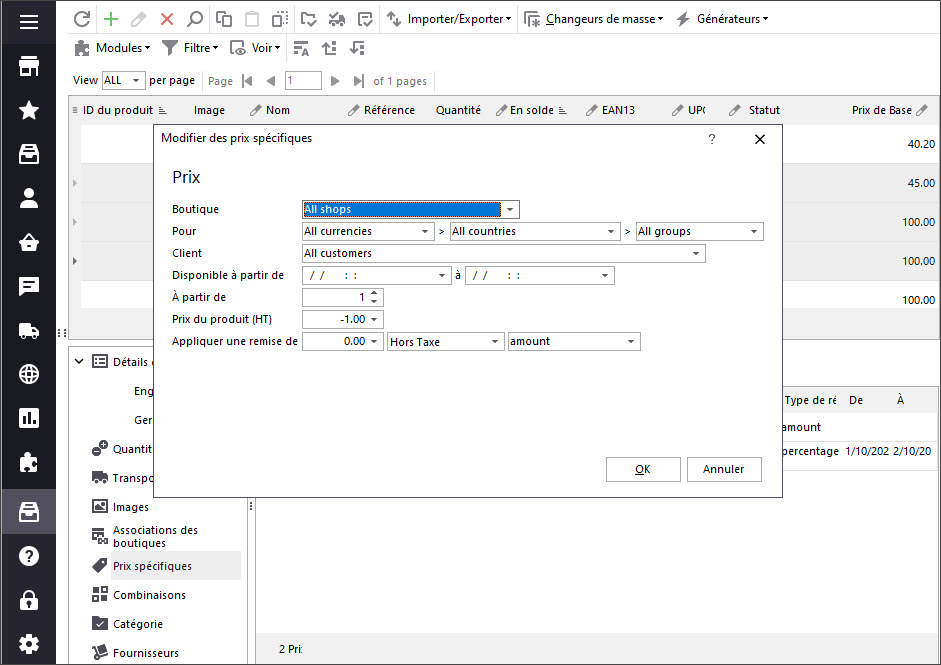The width and height of the screenshot is (941, 665).
Task: Click the dialog help question mark
Action: pos(712,139)
